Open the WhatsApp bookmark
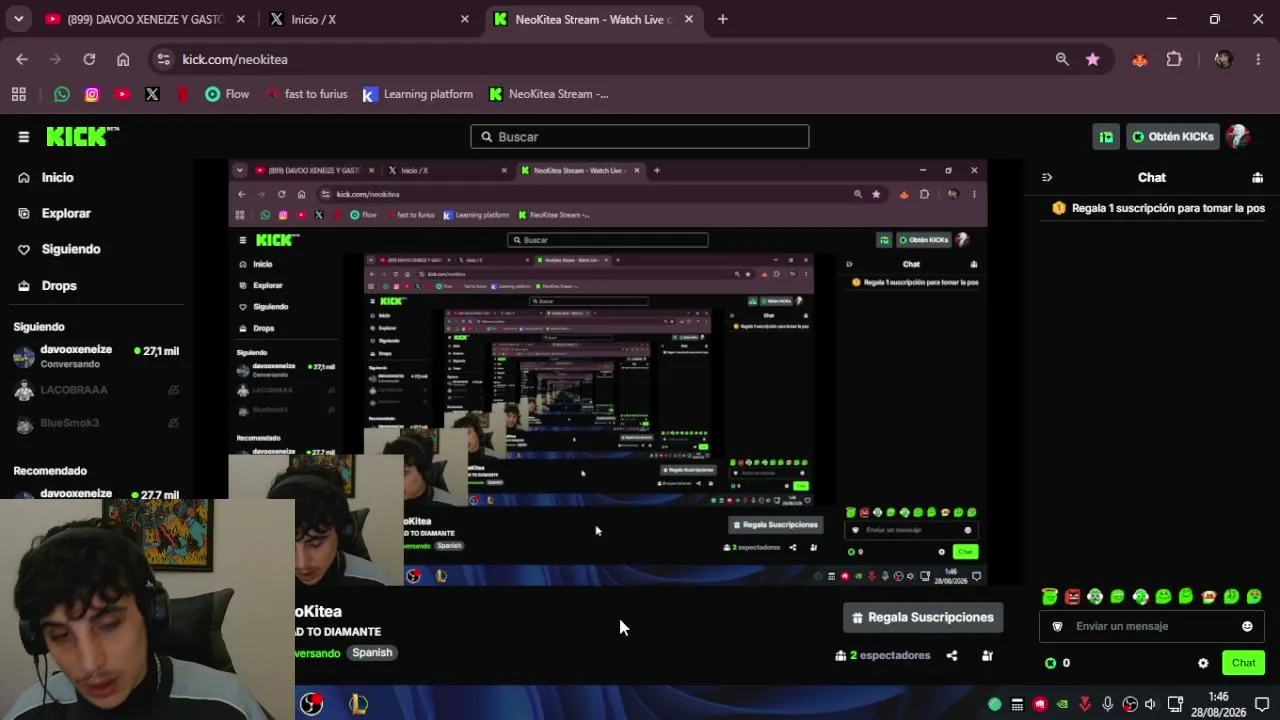Viewport: 1280px width, 720px height. coord(62,94)
